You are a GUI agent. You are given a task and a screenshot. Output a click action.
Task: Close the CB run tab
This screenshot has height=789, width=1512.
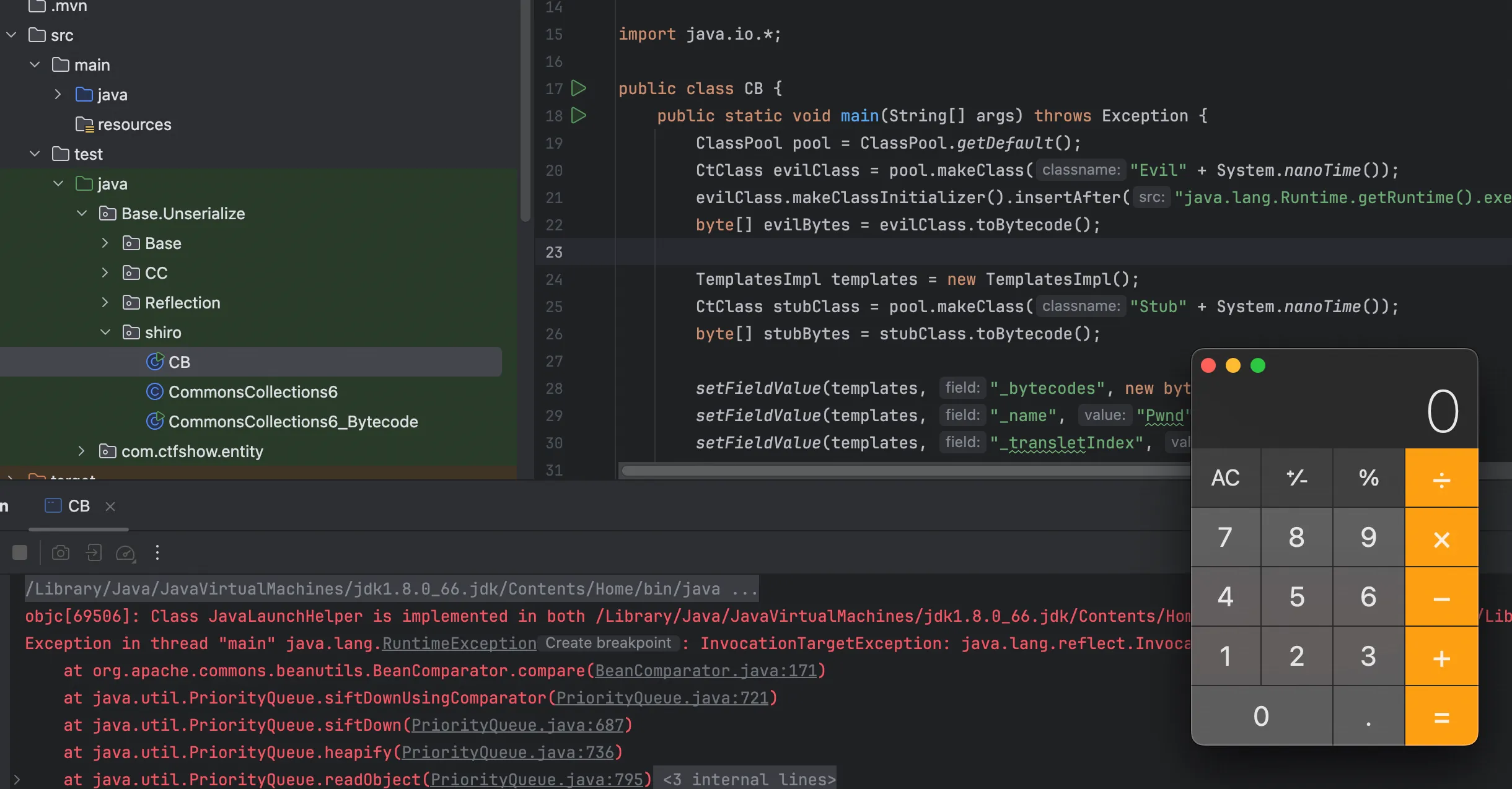(x=110, y=507)
